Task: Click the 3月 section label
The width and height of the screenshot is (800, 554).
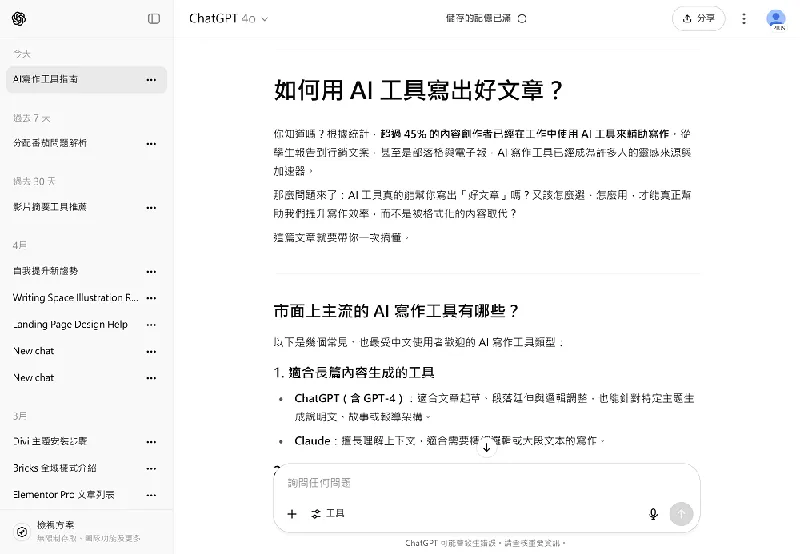Action: (x=20, y=416)
